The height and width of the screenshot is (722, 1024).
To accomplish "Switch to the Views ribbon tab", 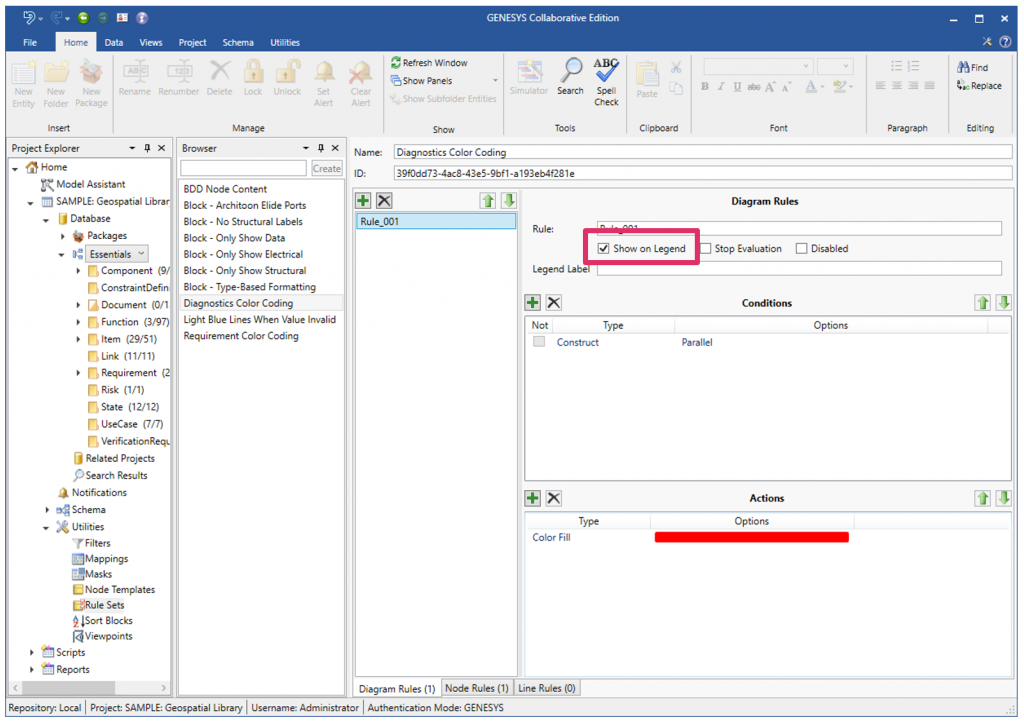I will [151, 42].
